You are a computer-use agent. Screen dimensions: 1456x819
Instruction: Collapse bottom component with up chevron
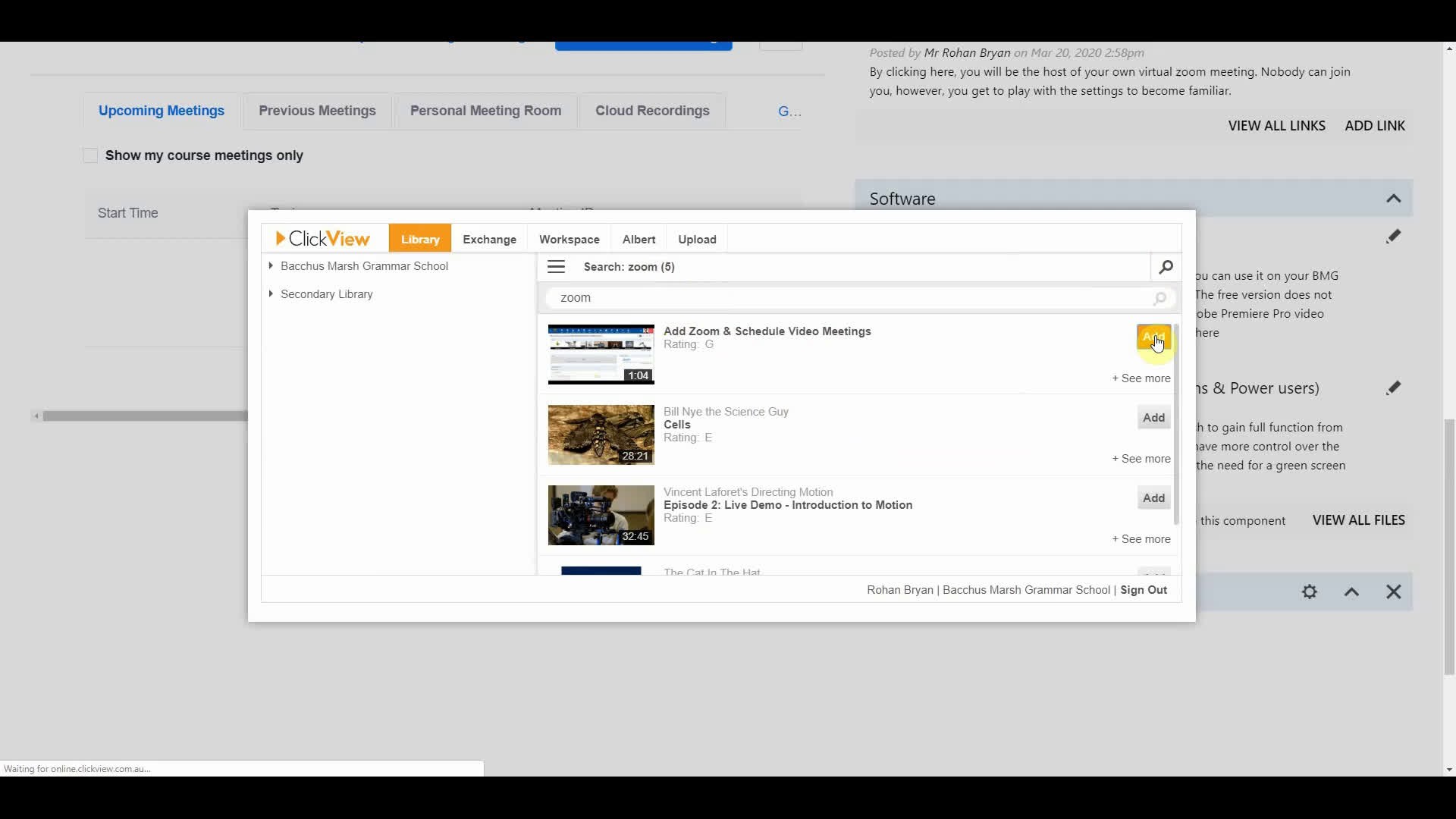[1351, 591]
